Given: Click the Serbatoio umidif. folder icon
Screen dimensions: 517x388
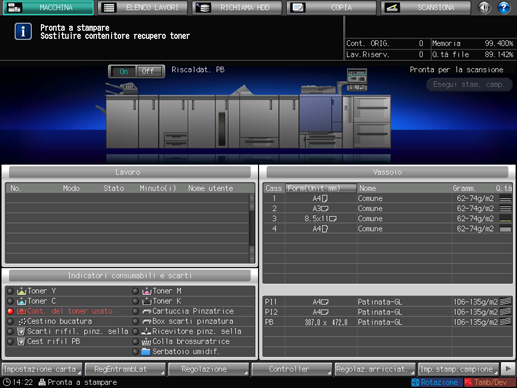Looking at the screenshot, I should (x=146, y=351).
